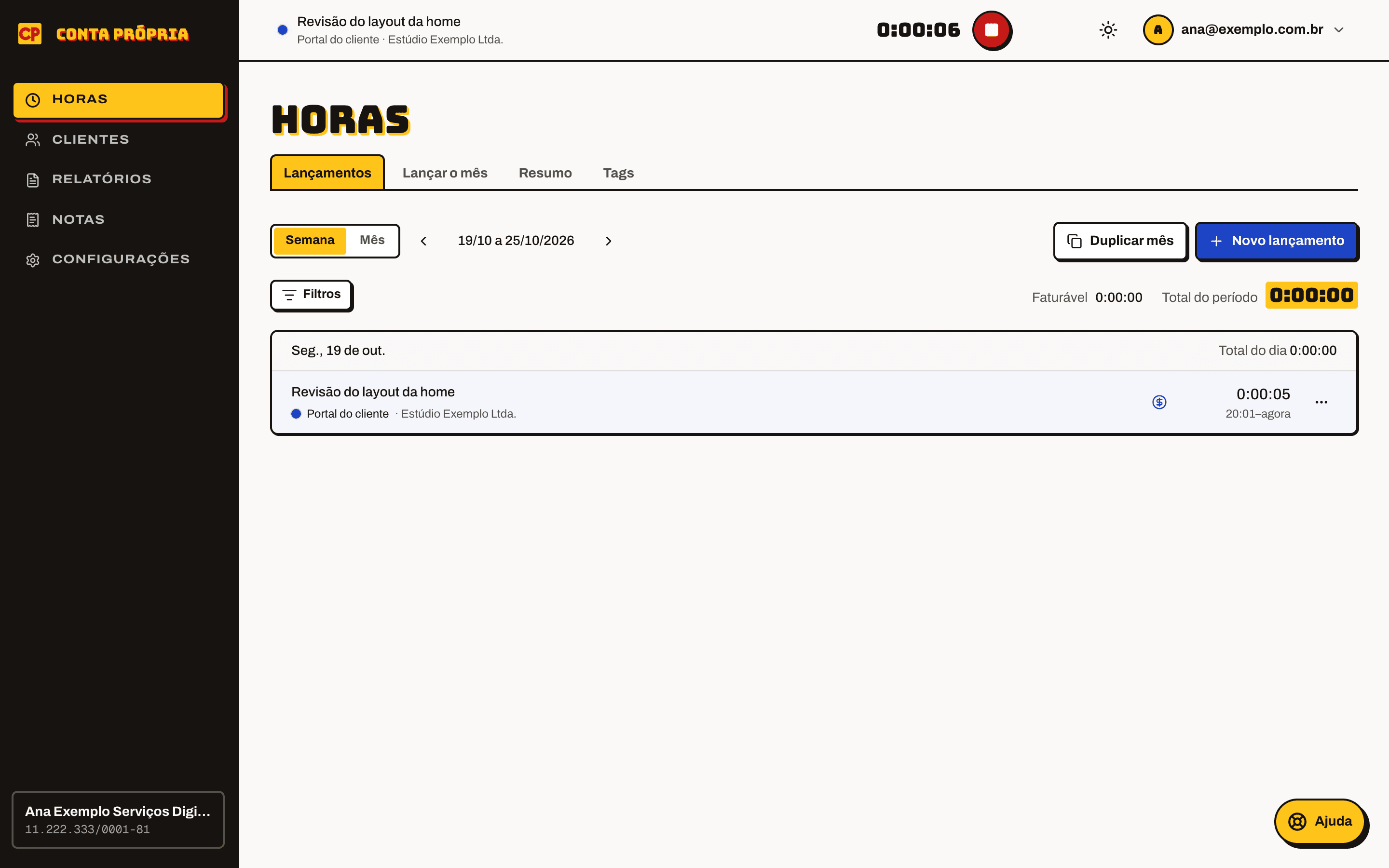Open the entry's three-dot options menu
1389x868 pixels.
[x=1321, y=402]
